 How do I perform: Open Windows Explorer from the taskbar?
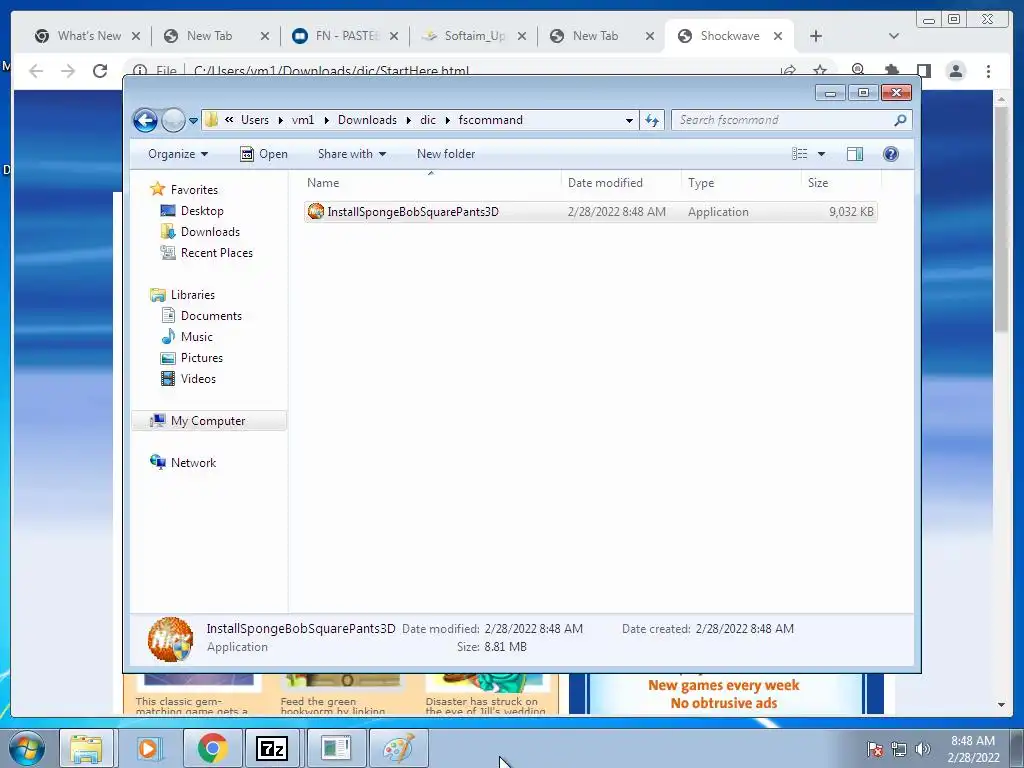(86, 748)
